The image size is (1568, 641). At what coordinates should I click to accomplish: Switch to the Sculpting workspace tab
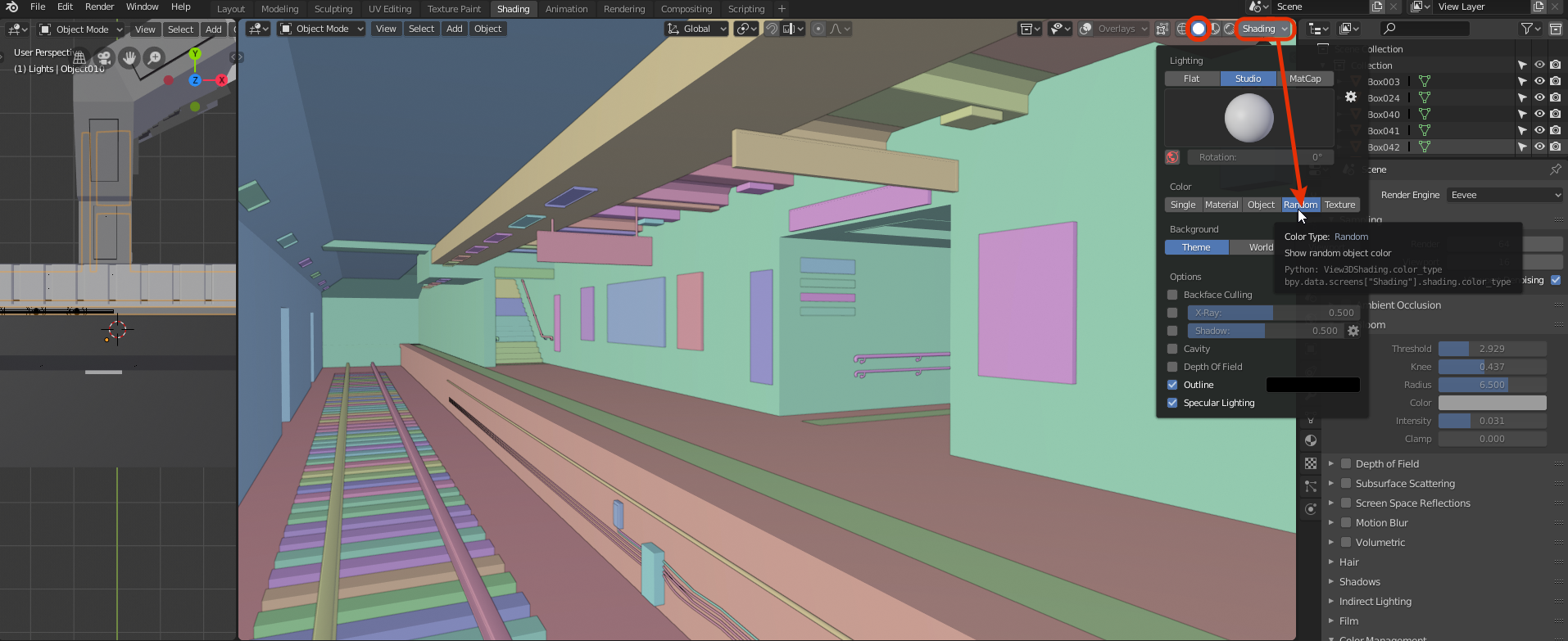pos(333,9)
